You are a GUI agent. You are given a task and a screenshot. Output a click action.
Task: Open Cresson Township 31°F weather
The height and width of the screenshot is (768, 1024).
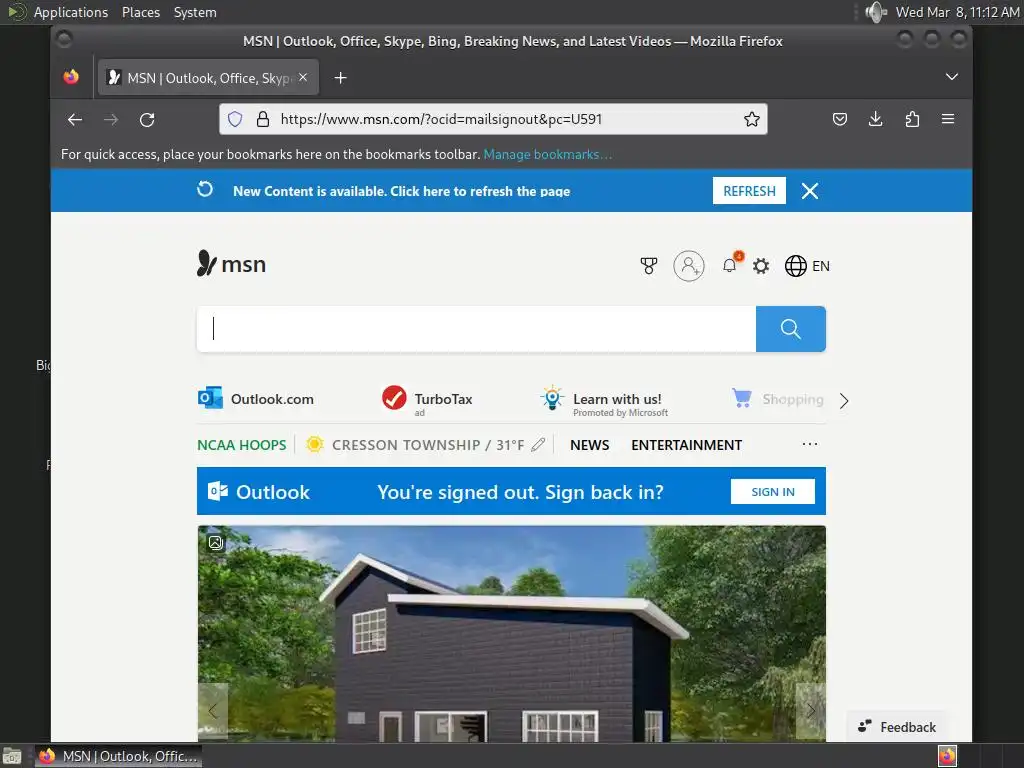coord(415,445)
